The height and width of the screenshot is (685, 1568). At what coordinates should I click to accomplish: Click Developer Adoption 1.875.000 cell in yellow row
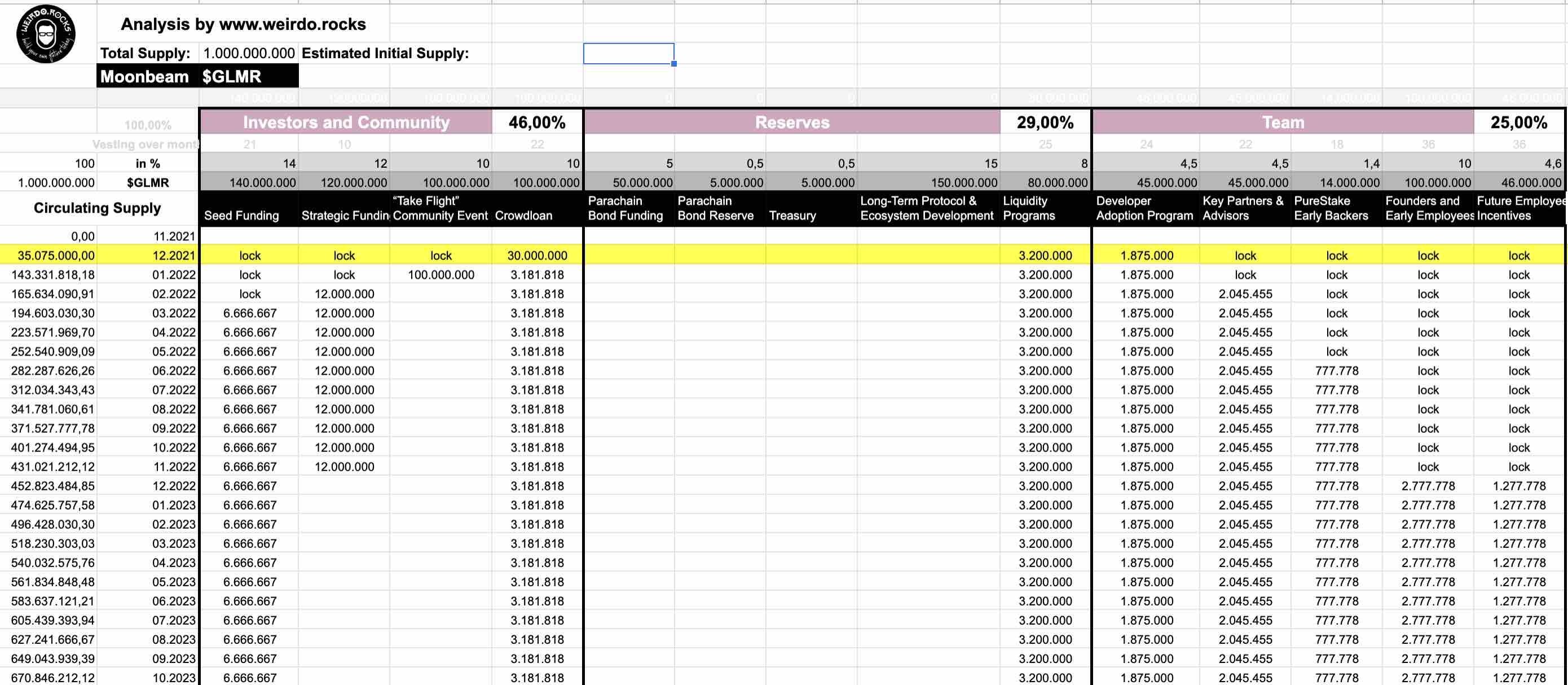(1146, 256)
